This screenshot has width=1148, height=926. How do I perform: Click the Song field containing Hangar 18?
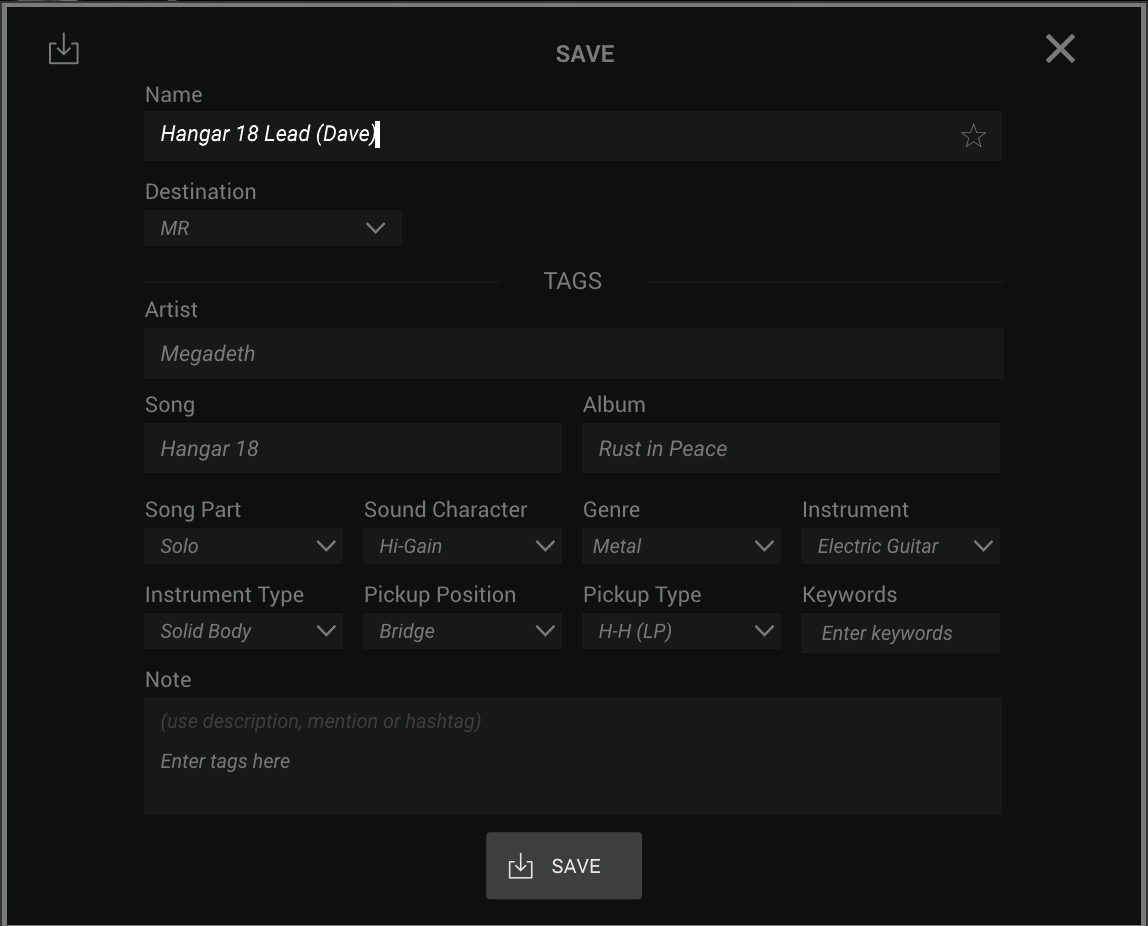[353, 448]
